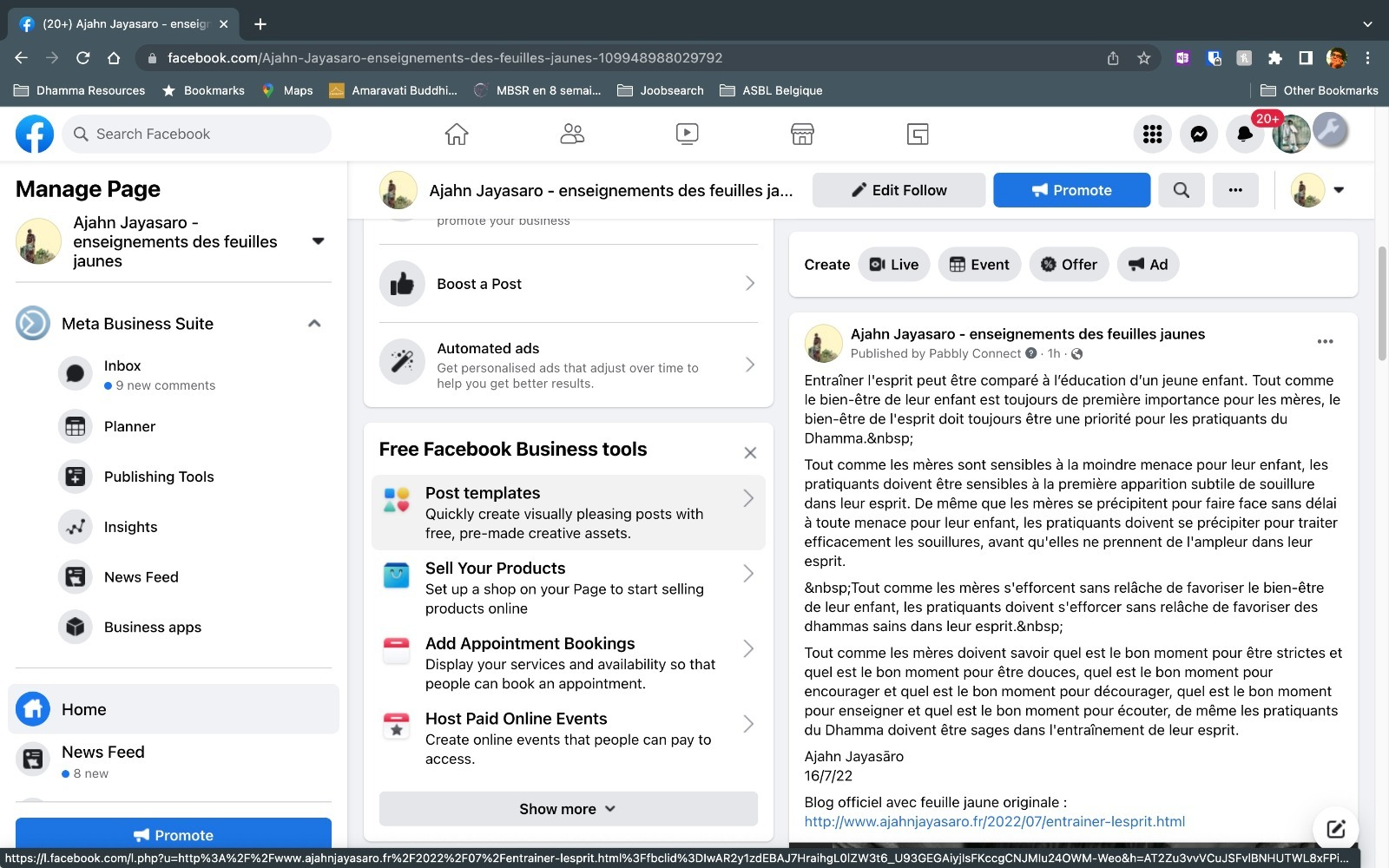Click the OneNote extension icon
The image size is (1389, 868).
[x=1182, y=58]
